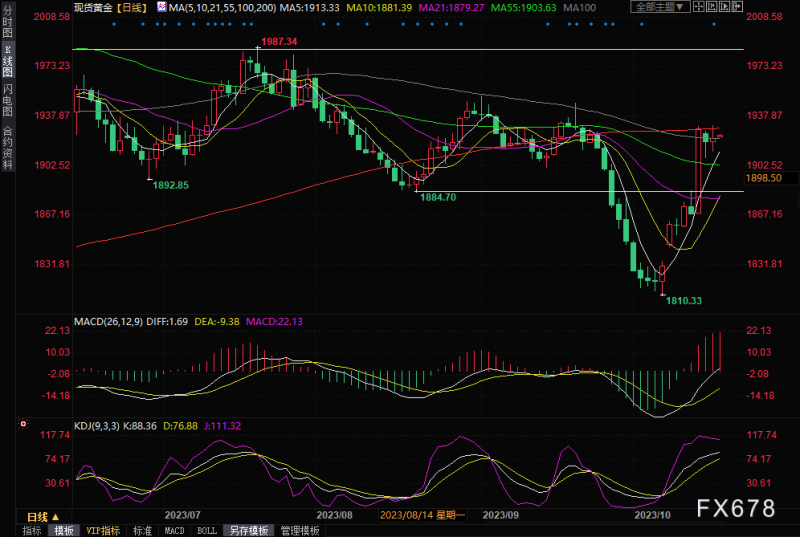
Task: Open the 闪电图 sidebar tab
Action: point(8,101)
